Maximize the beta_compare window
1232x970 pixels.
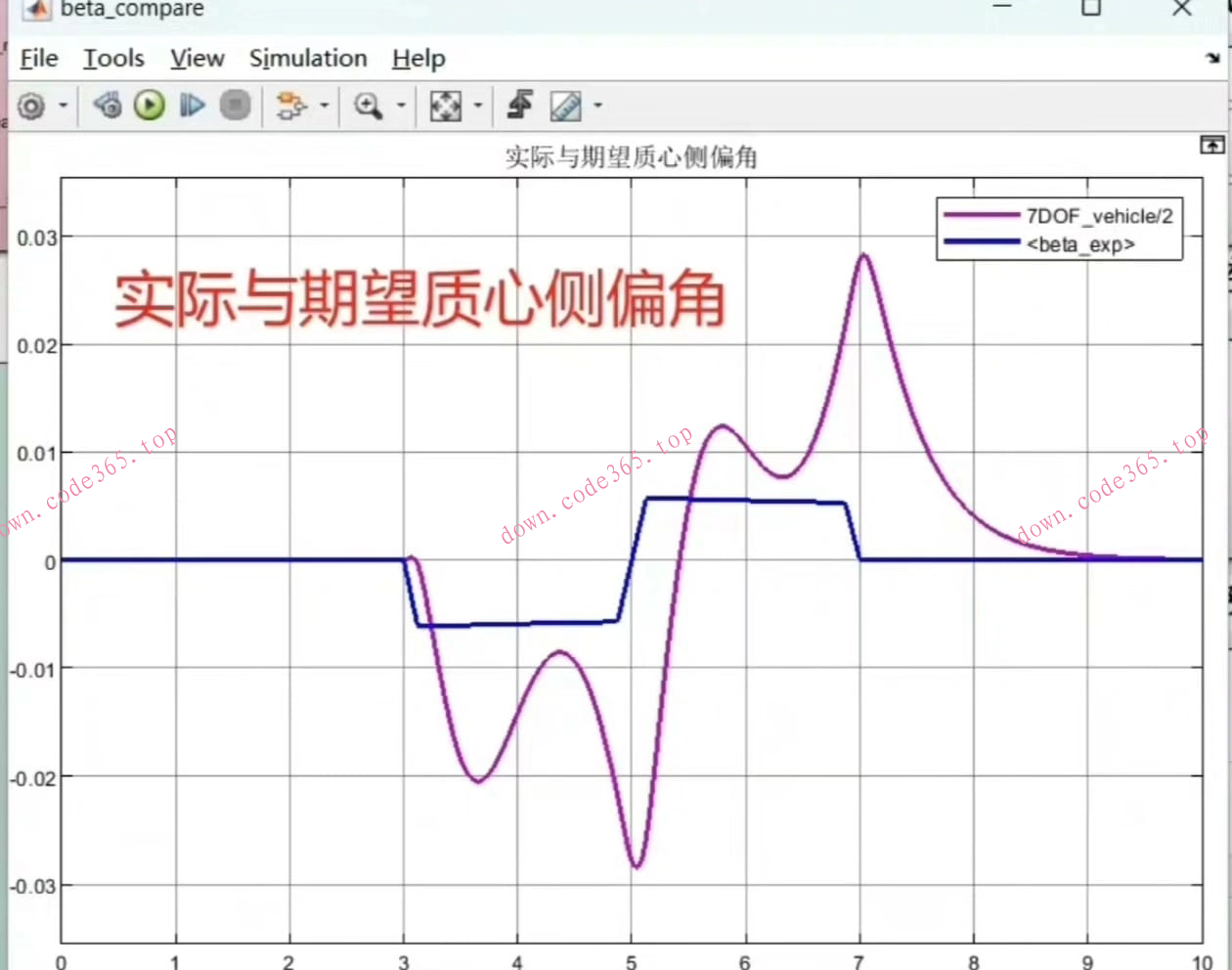tap(1091, 8)
